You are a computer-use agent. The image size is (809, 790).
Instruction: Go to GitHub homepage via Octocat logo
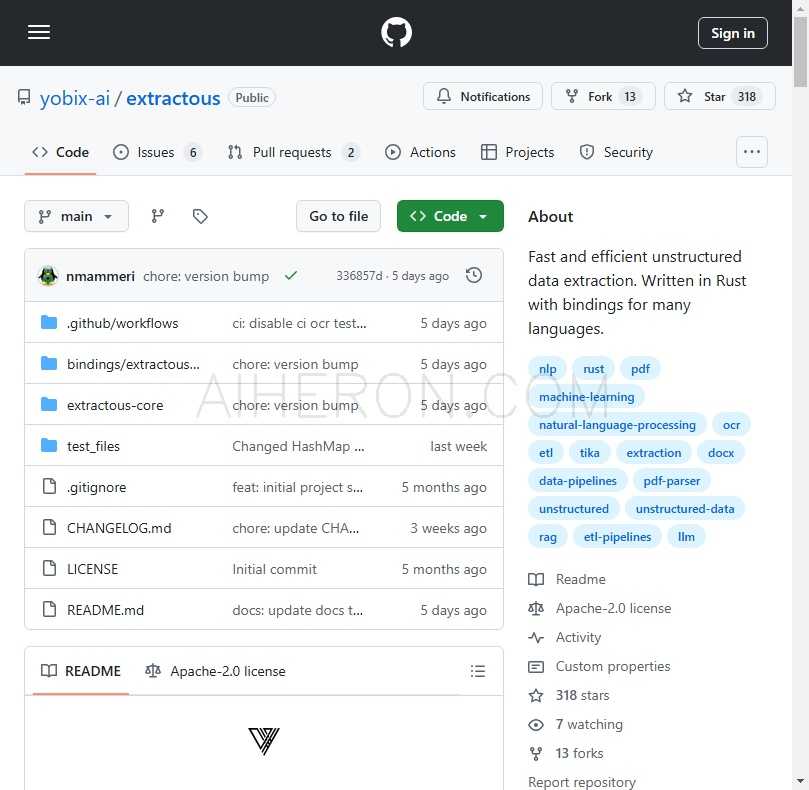pos(396,33)
